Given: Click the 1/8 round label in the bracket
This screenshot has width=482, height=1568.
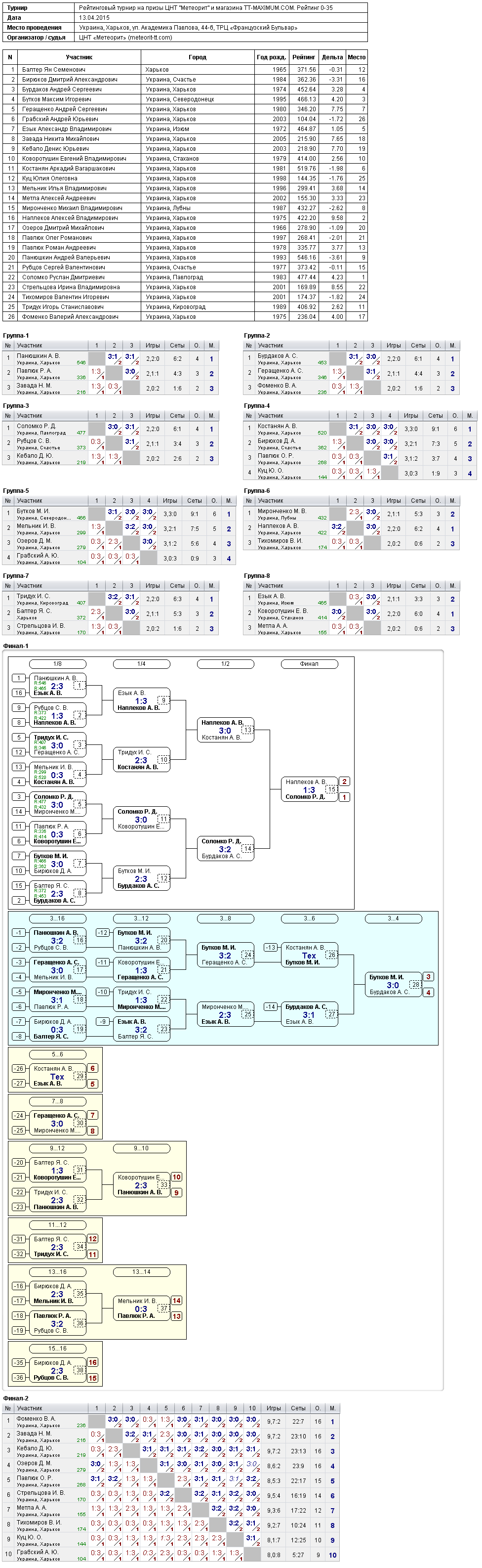Looking at the screenshot, I should (57, 664).
